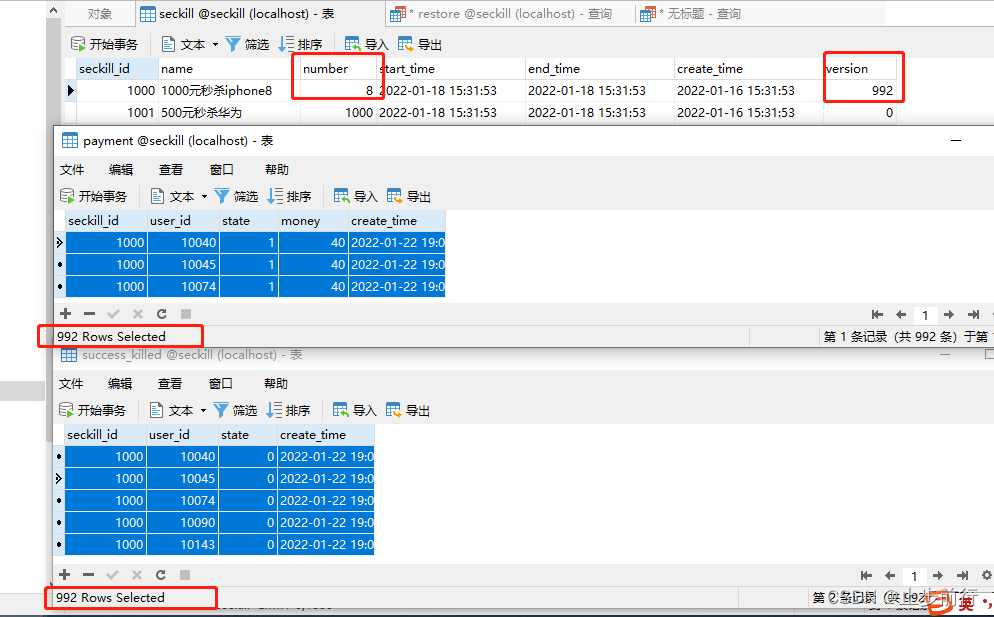Image resolution: width=994 pixels, height=617 pixels.
Task: Click page number field in payment window
Action: click(925, 315)
